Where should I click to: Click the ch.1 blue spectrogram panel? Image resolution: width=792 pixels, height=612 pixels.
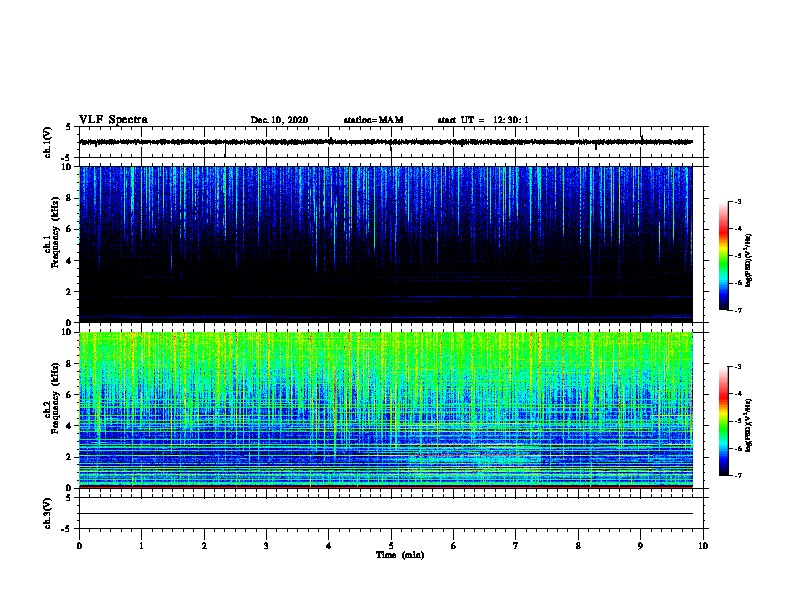coord(386,244)
